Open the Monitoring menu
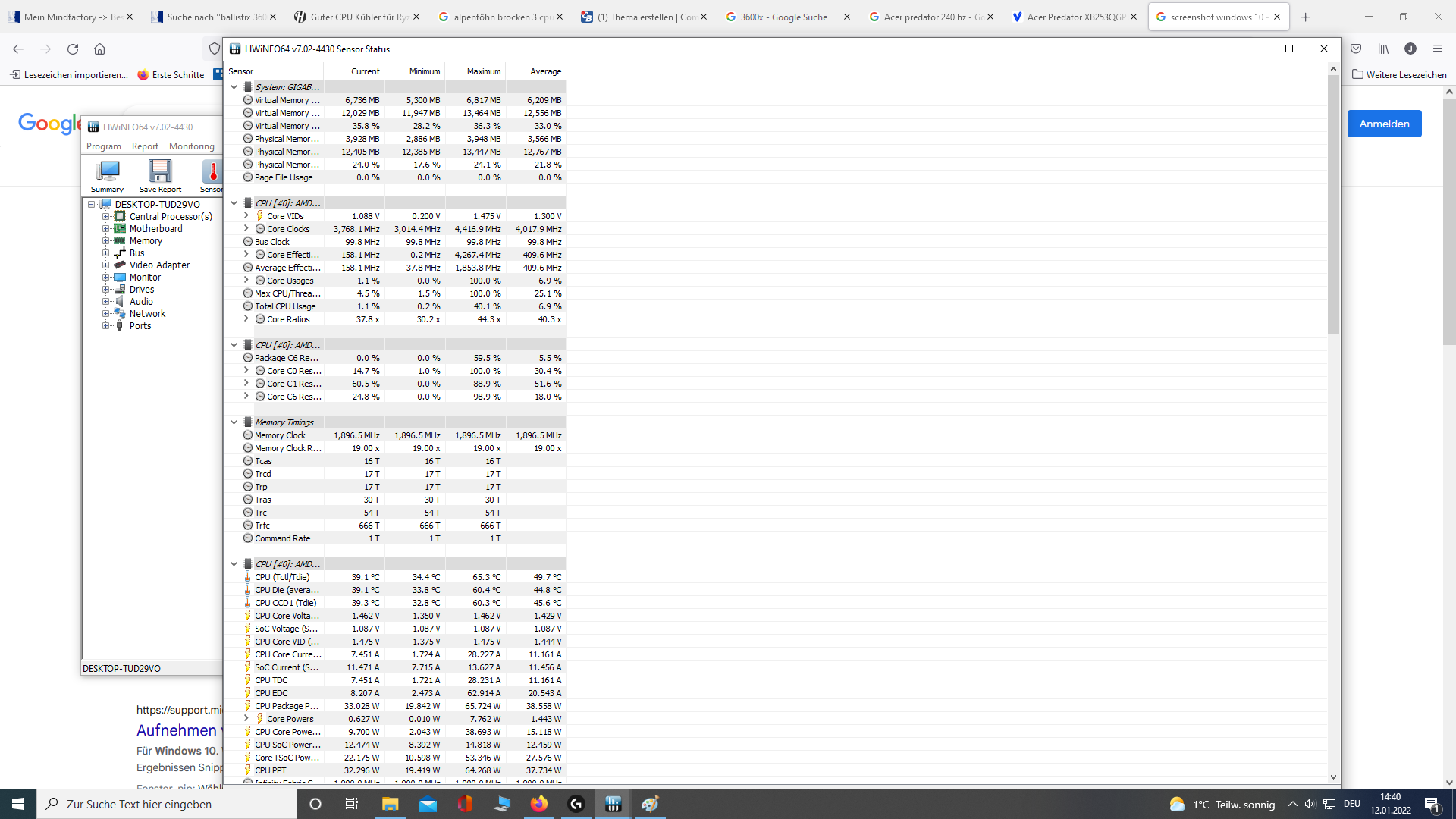The width and height of the screenshot is (1456, 819). point(191,146)
